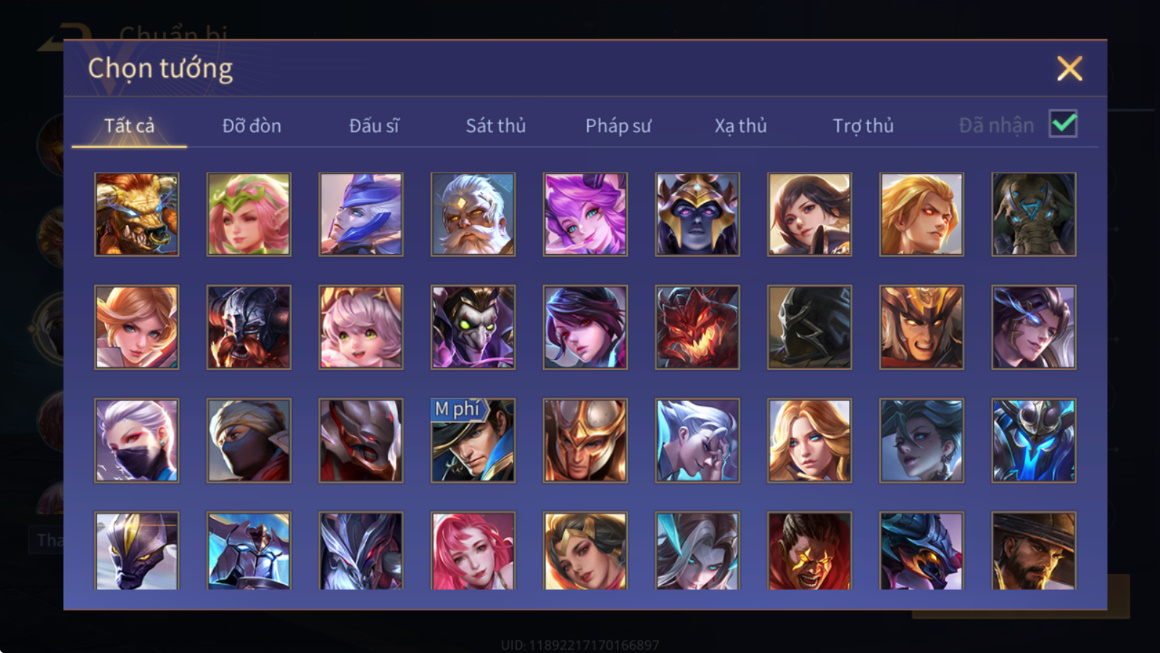Select the golden horned beast hero portrait
The height and width of the screenshot is (653, 1160).
[137, 214]
